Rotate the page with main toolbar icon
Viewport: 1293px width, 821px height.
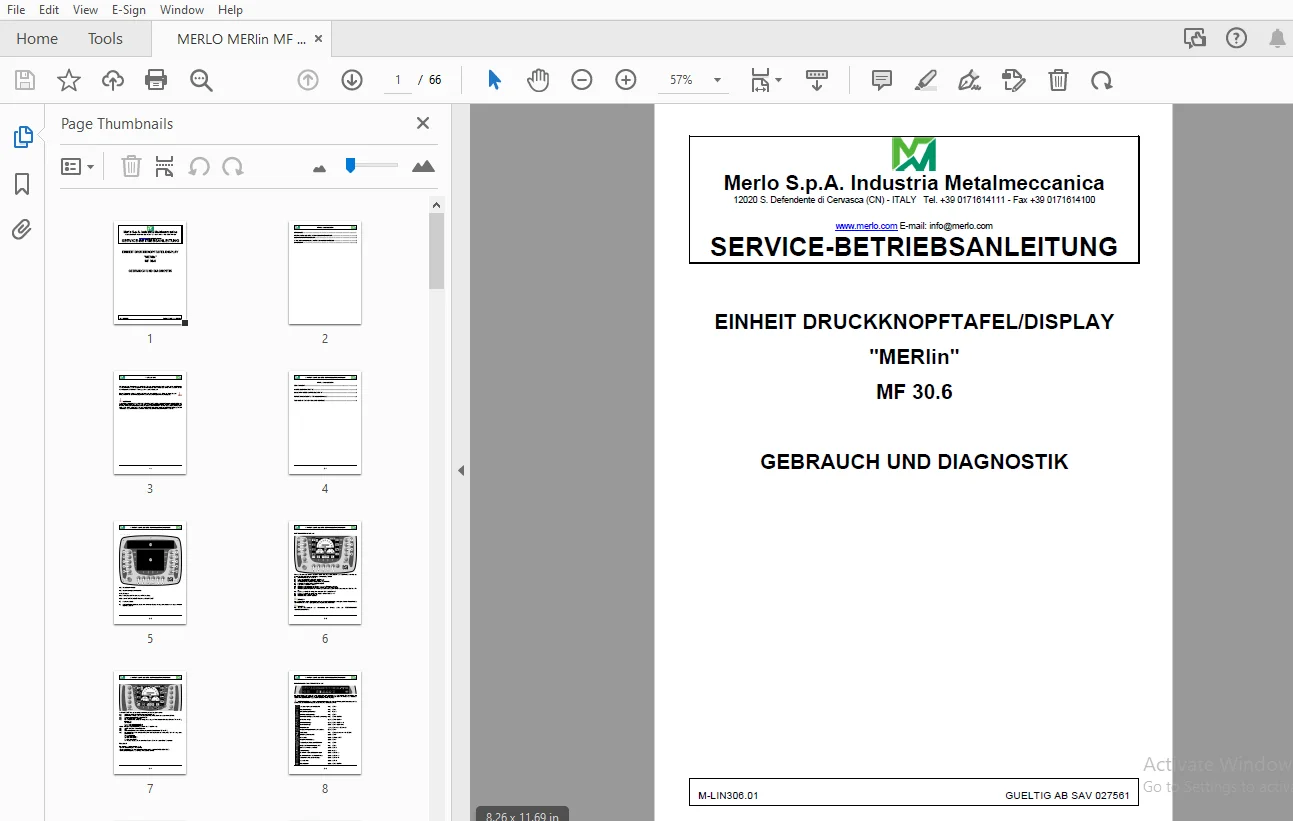[1102, 80]
